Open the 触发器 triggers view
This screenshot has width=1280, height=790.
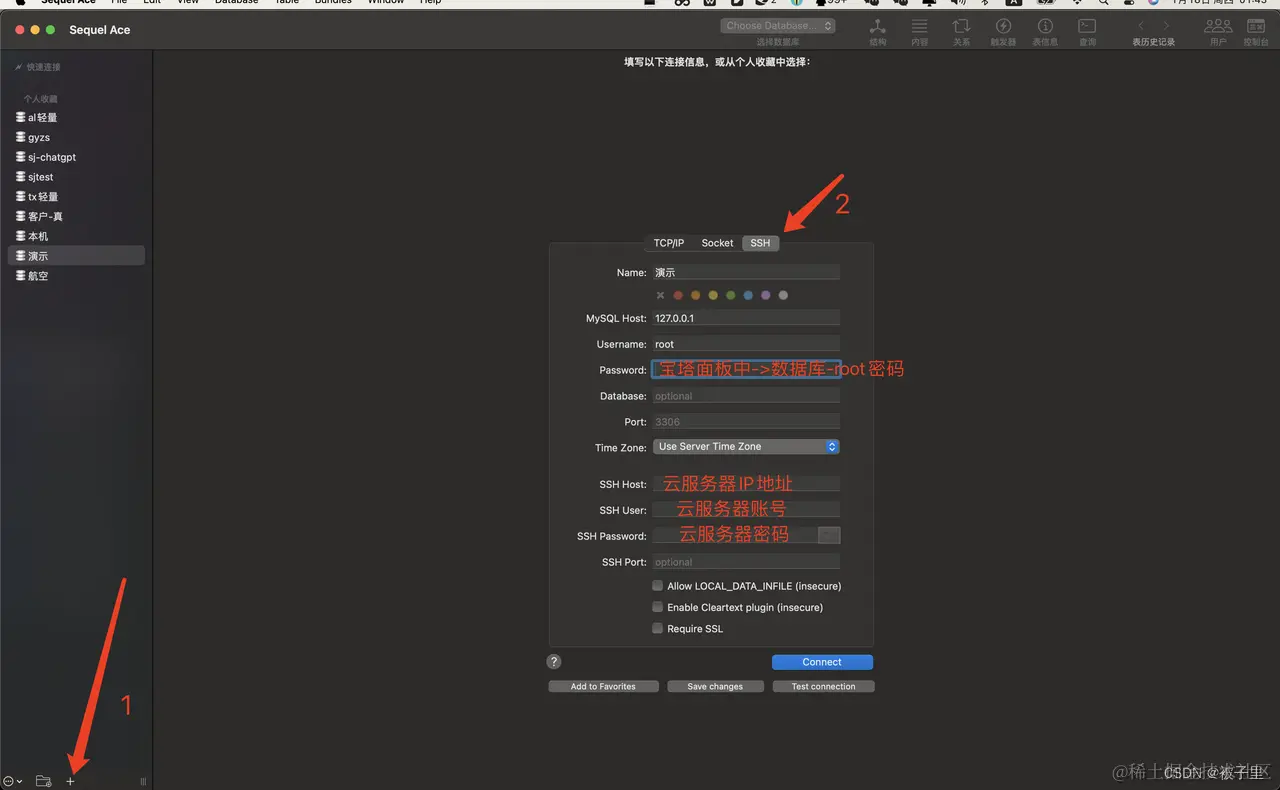pos(1003,31)
